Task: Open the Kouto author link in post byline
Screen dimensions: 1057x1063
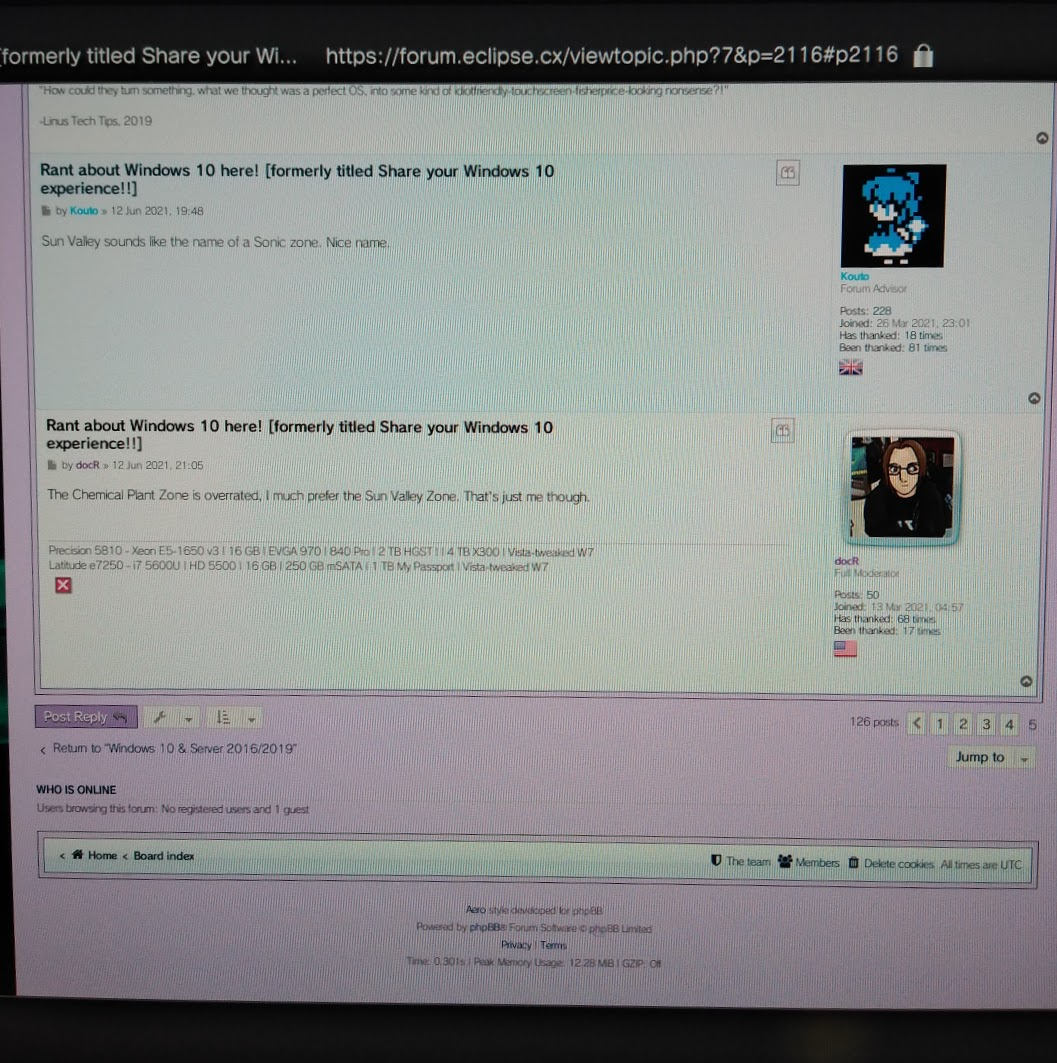Action: 84,211
